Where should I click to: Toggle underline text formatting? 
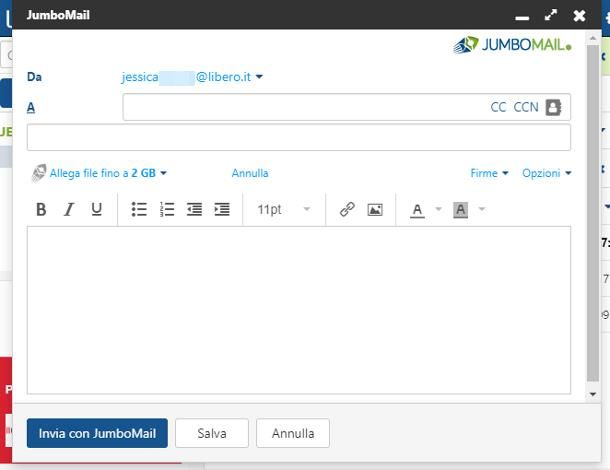[96, 209]
